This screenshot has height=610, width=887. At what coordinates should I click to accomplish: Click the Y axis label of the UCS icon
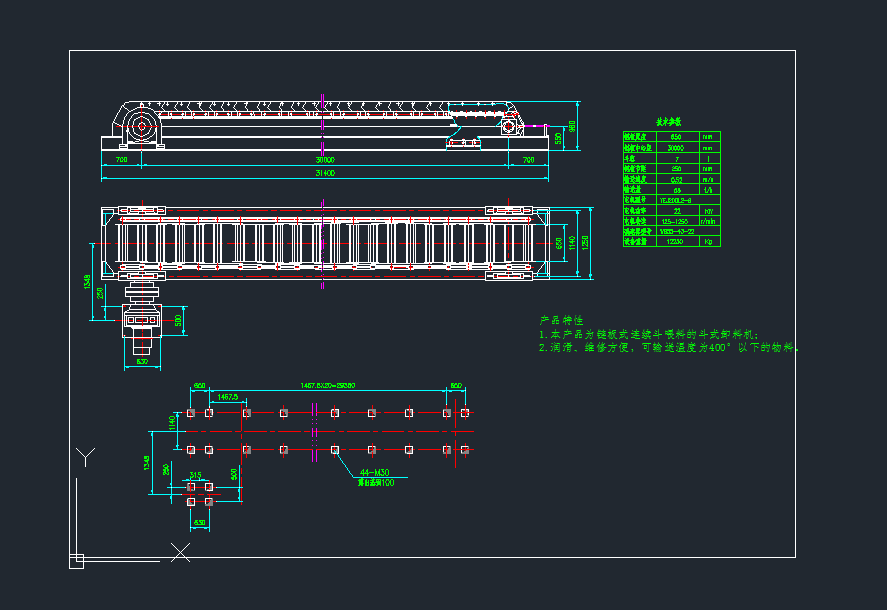pos(85,456)
